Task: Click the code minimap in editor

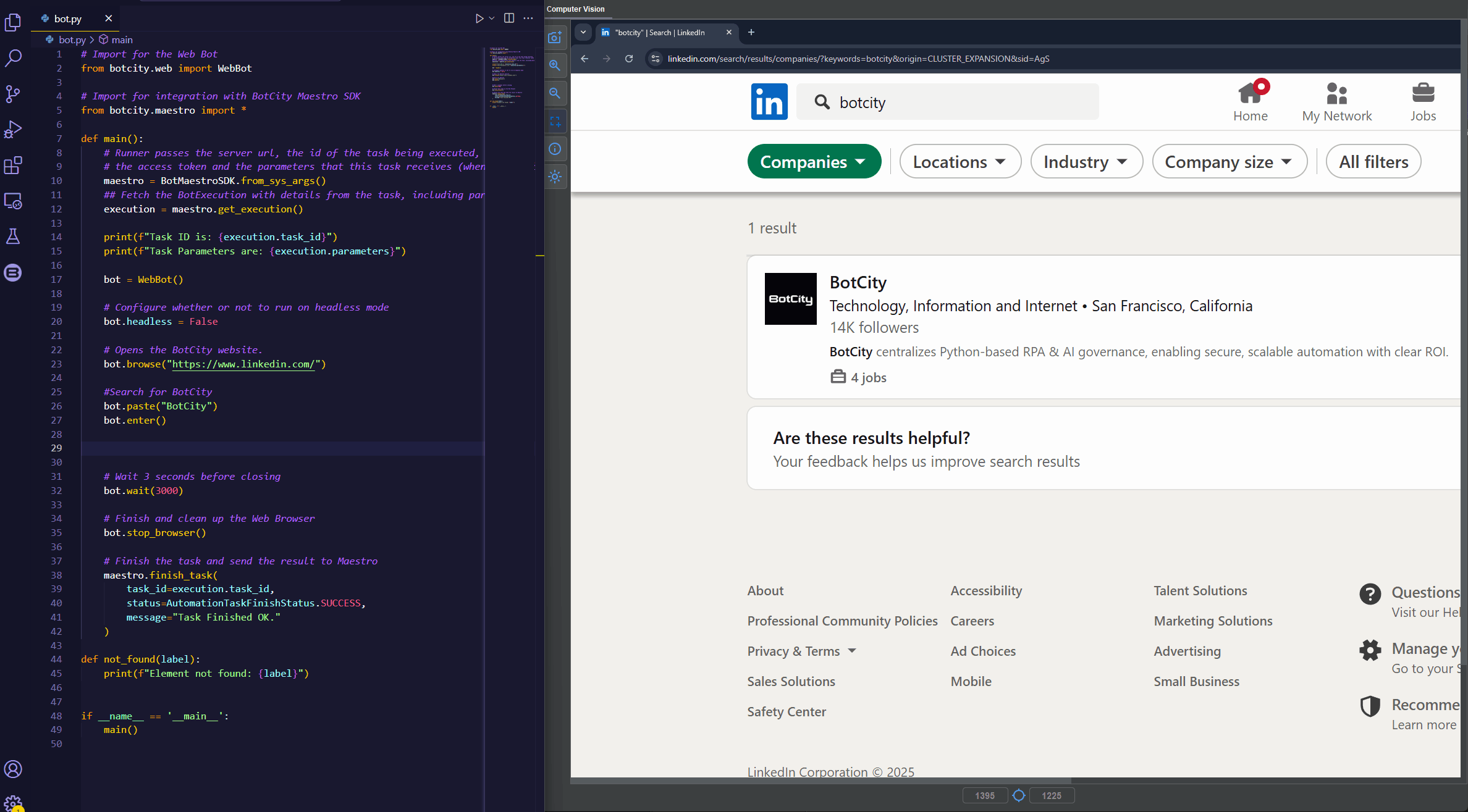Action: 512,77
